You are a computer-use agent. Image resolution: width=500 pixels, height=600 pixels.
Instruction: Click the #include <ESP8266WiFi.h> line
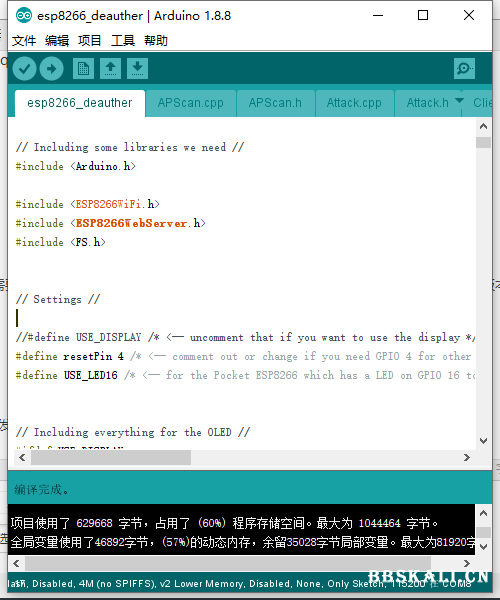[87, 204]
